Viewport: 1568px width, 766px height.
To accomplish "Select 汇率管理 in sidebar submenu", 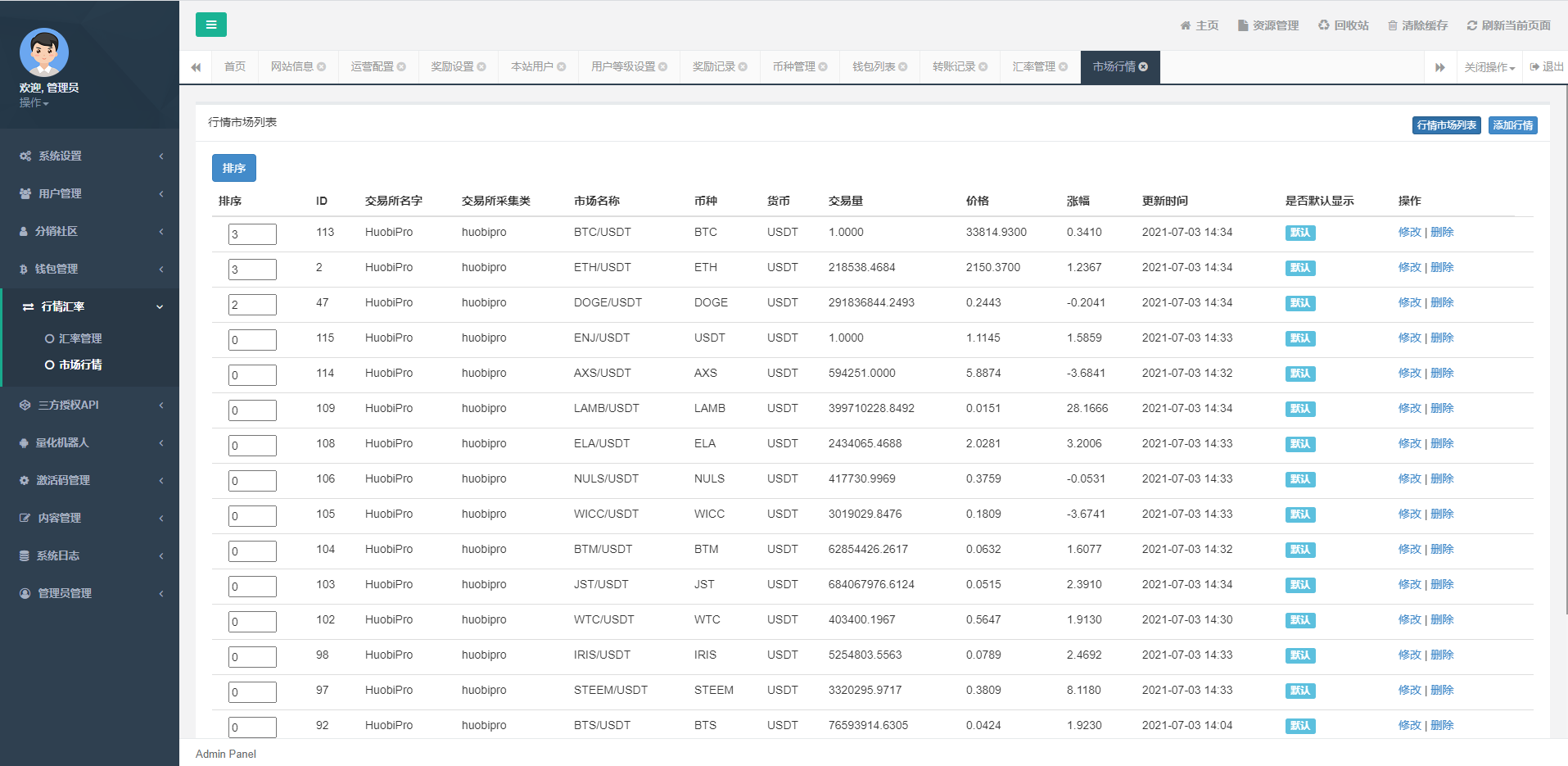I will click(x=80, y=338).
